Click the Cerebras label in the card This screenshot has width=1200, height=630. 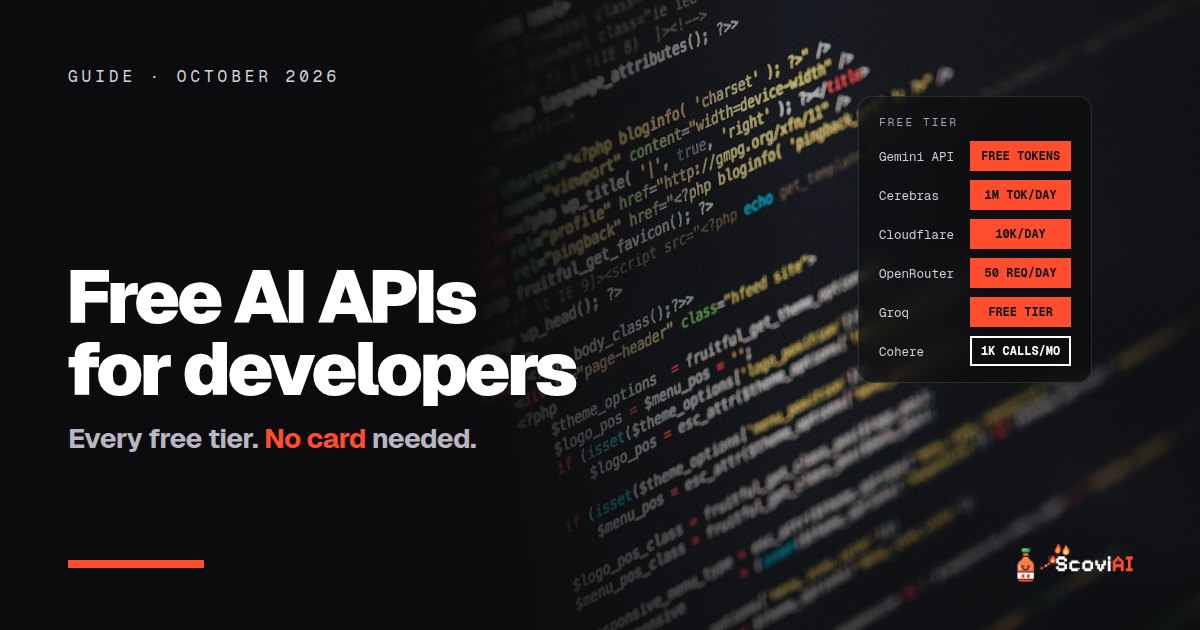coord(909,196)
